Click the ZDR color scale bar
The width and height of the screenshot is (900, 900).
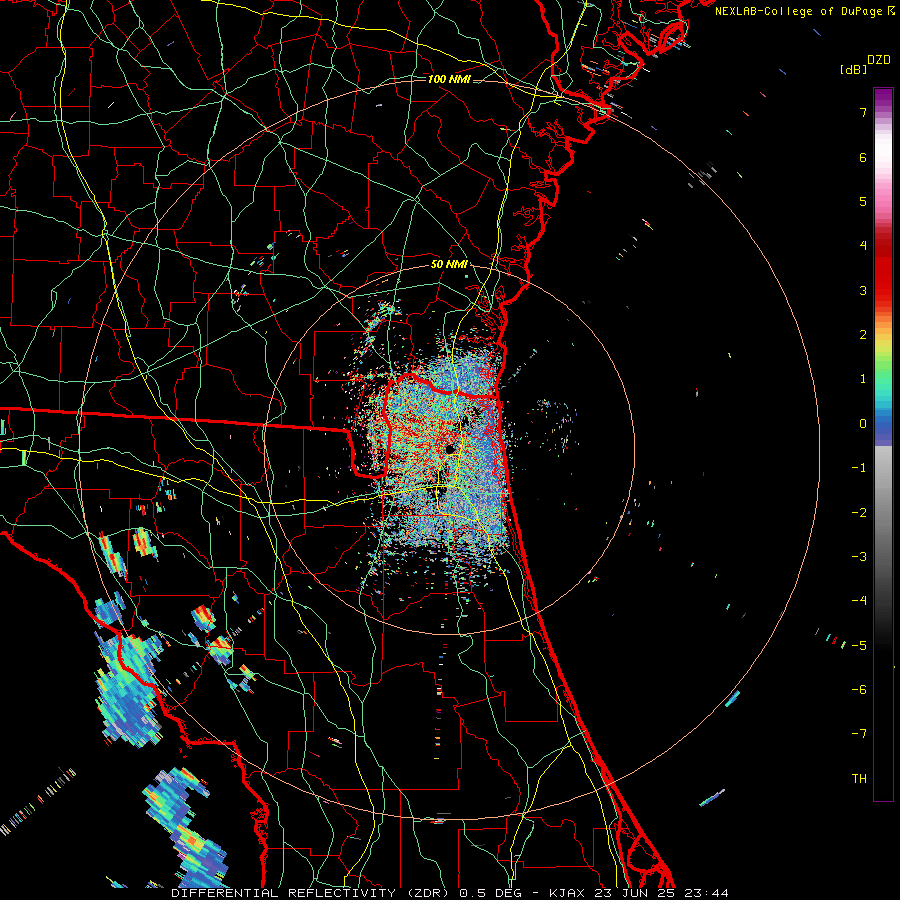(x=883, y=444)
